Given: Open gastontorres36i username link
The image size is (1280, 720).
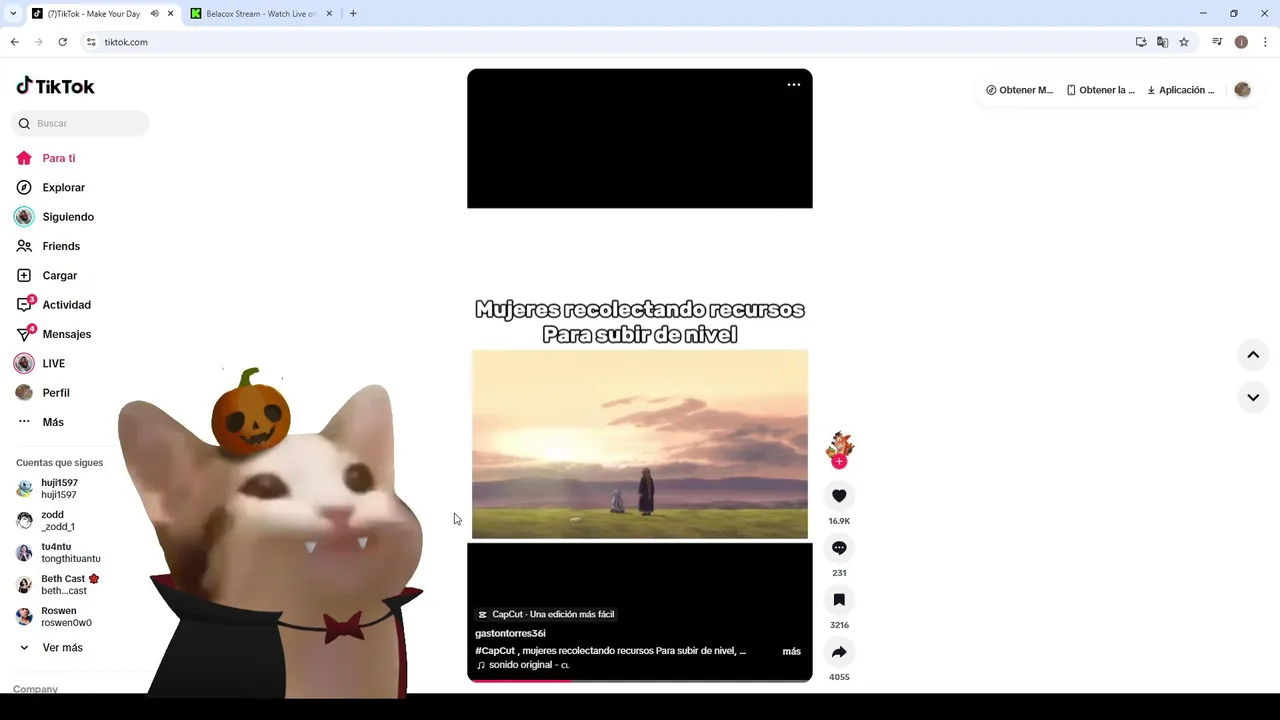Looking at the screenshot, I should [510, 633].
